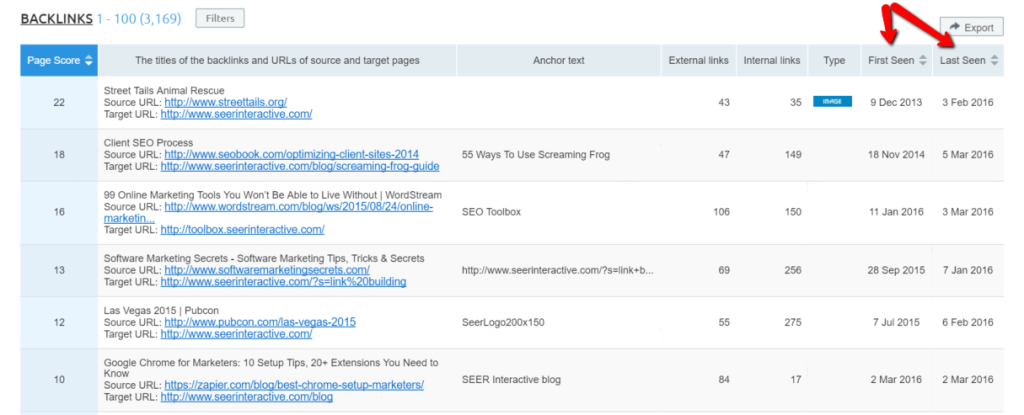This screenshot has height=415, width=1024.
Task: Open pubcon.com las-vegas-2015 source link
Action: [260, 322]
